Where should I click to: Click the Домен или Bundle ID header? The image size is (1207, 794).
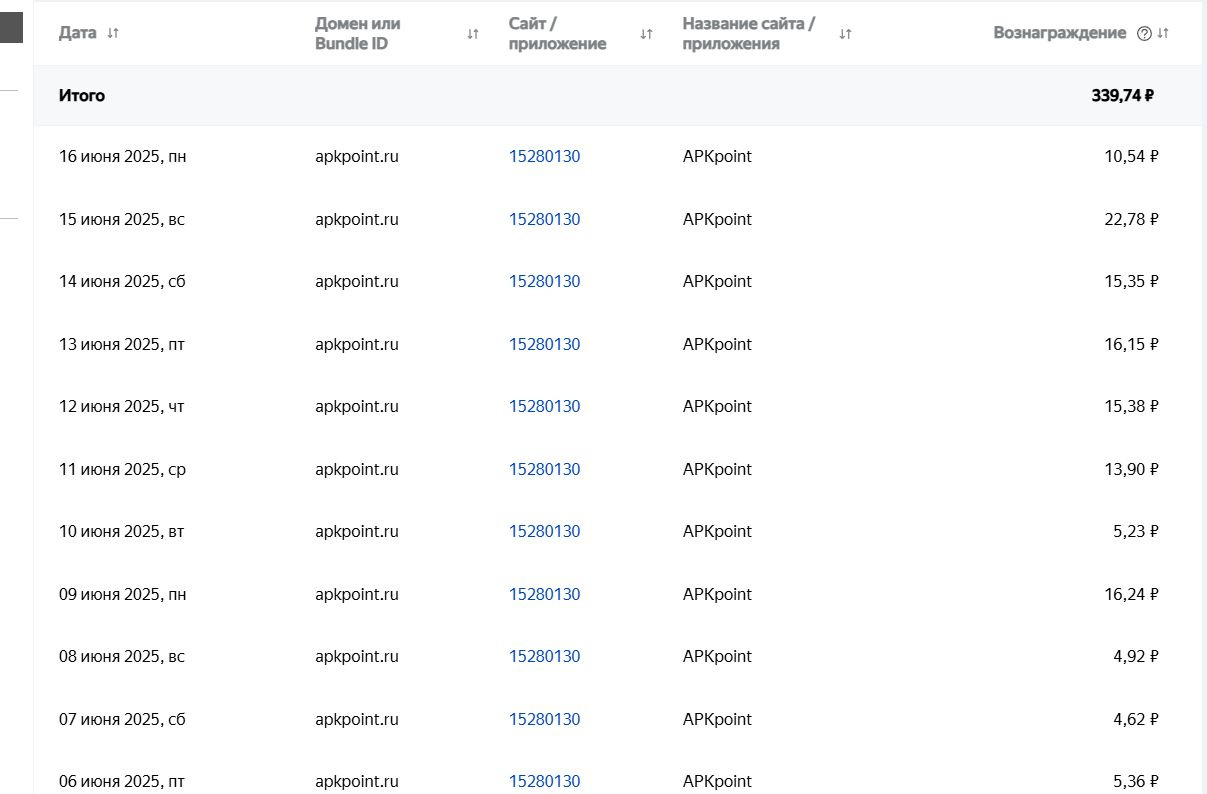tap(358, 34)
